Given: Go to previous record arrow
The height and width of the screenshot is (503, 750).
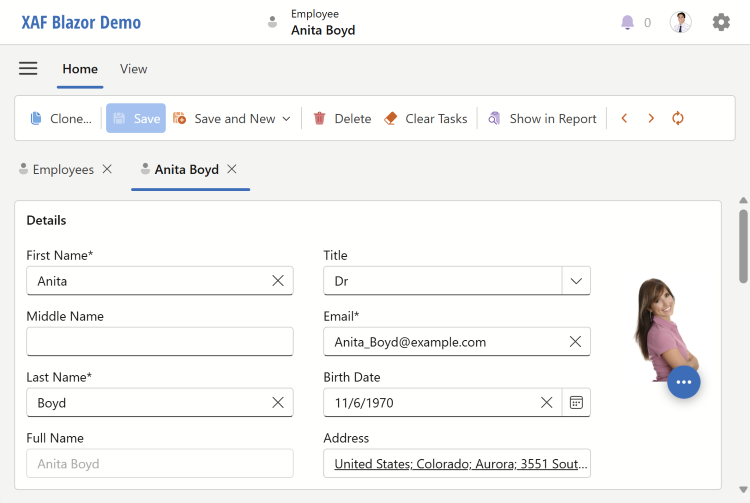Looking at the screenshot, I should point(624,118).
